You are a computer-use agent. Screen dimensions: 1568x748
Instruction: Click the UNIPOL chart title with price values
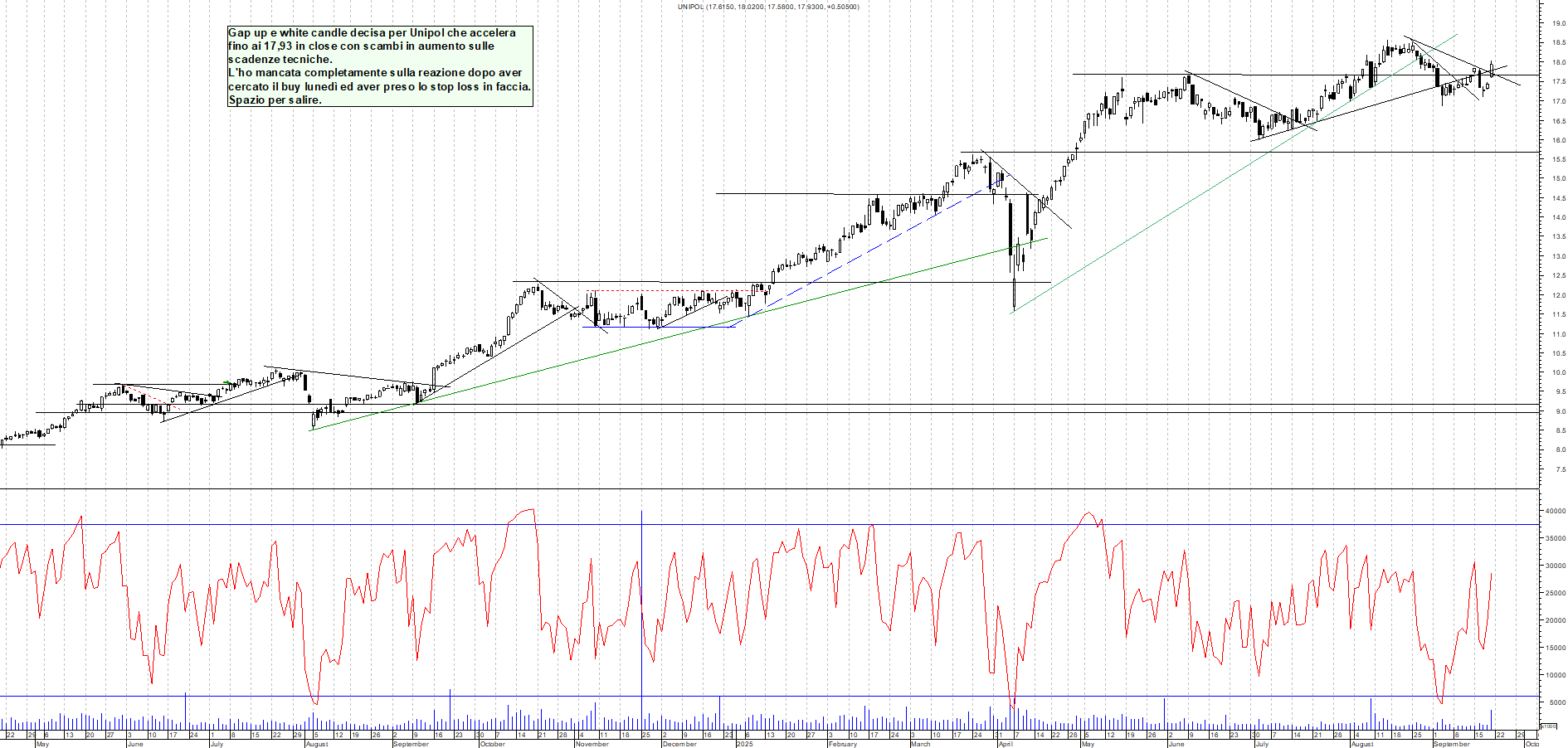[x=768, y=7]
